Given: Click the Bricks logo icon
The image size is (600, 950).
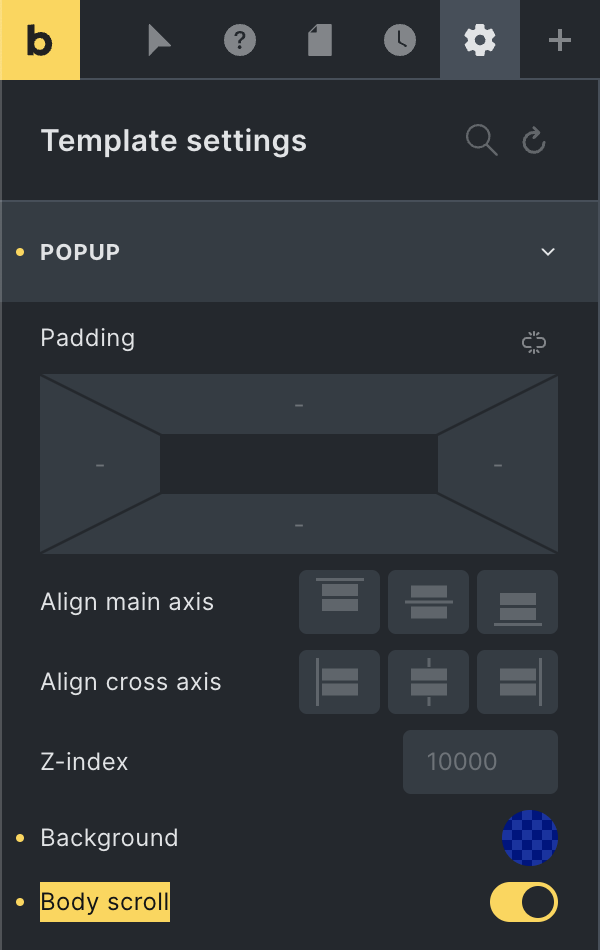Looking at the screenshot, I should [x=40, y=40].
